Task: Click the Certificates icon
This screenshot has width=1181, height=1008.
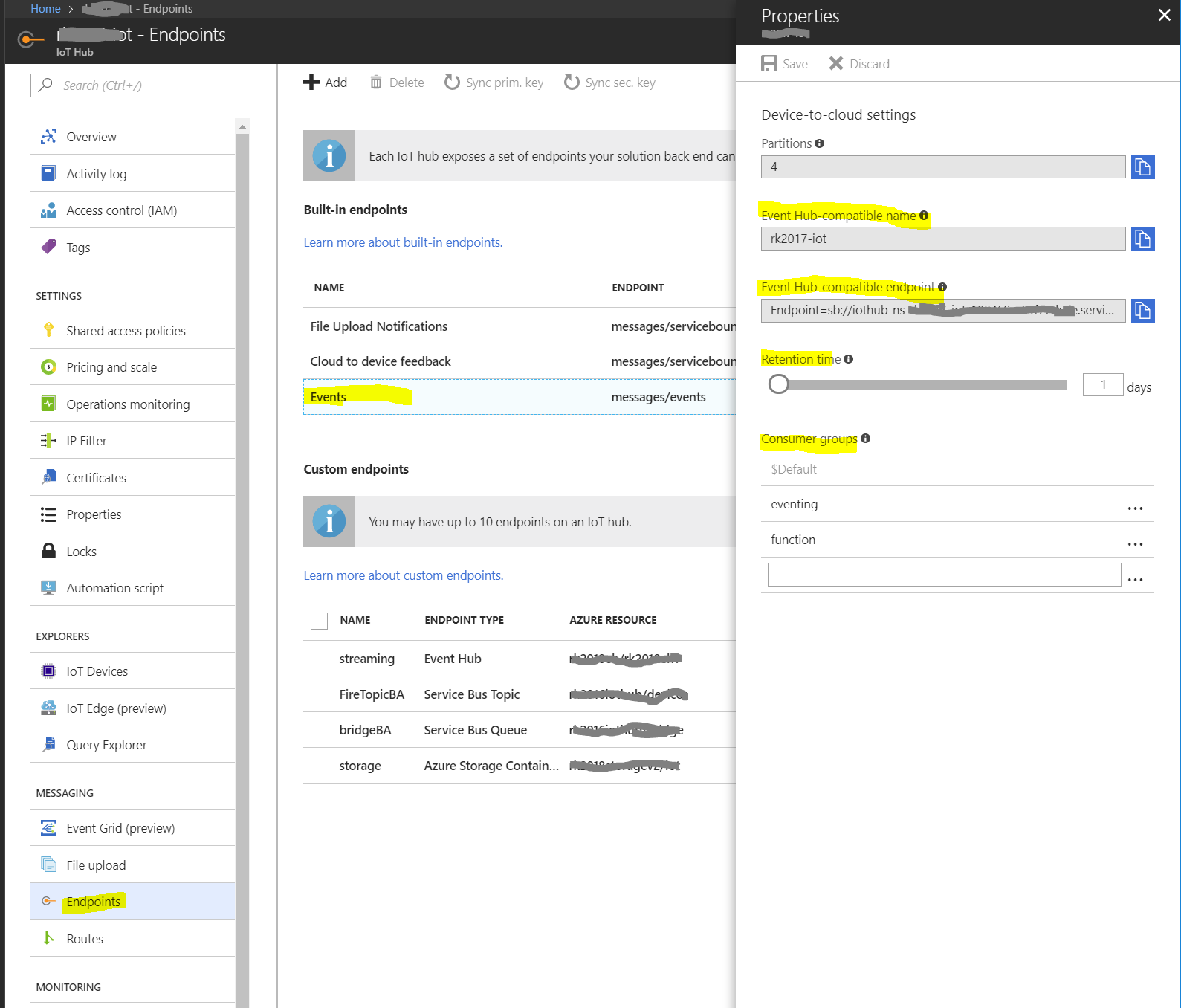Action: tap(48, 477)
